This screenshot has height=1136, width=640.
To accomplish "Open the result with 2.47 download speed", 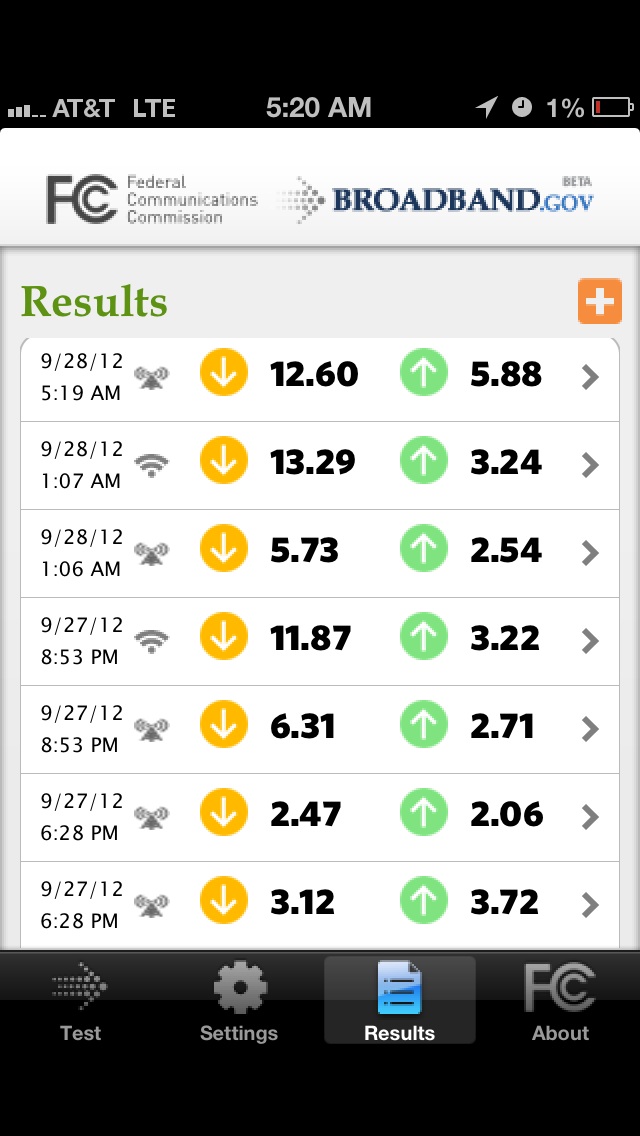I will click(320, 817).
